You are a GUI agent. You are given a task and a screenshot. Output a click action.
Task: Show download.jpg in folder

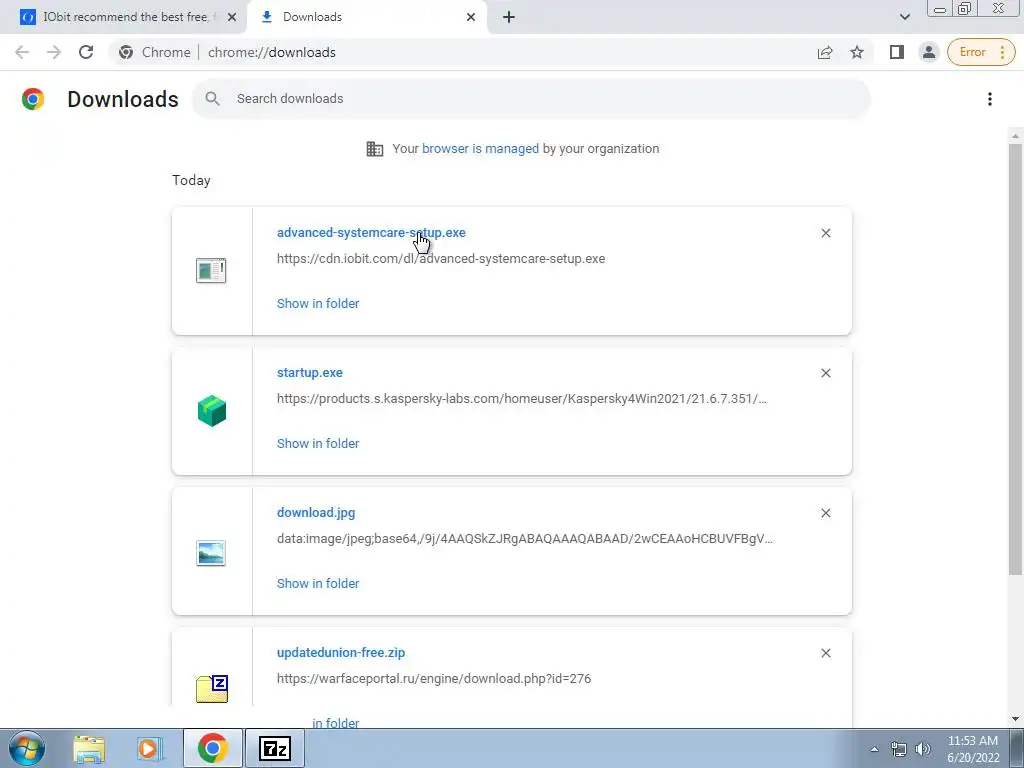[x=318, y=583]
